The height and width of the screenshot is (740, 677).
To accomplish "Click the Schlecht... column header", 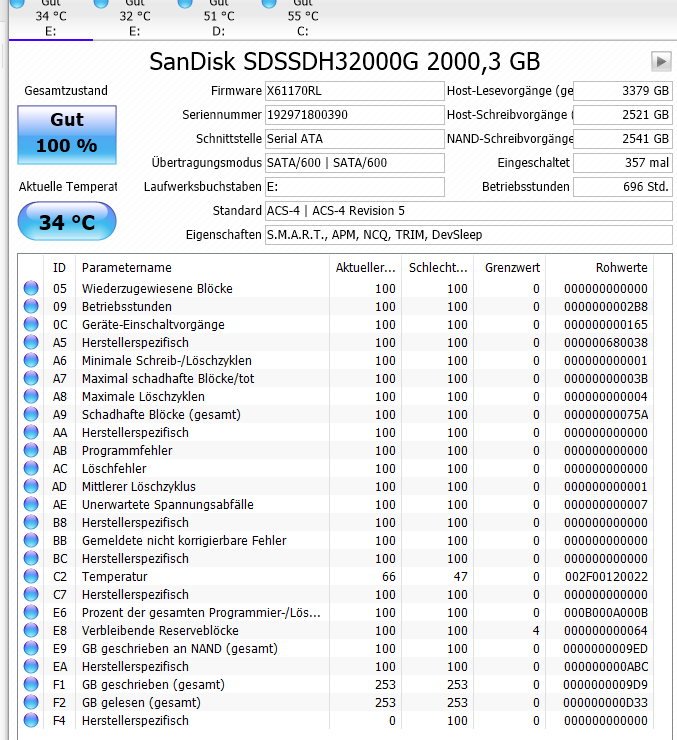I will coord(438,268).
